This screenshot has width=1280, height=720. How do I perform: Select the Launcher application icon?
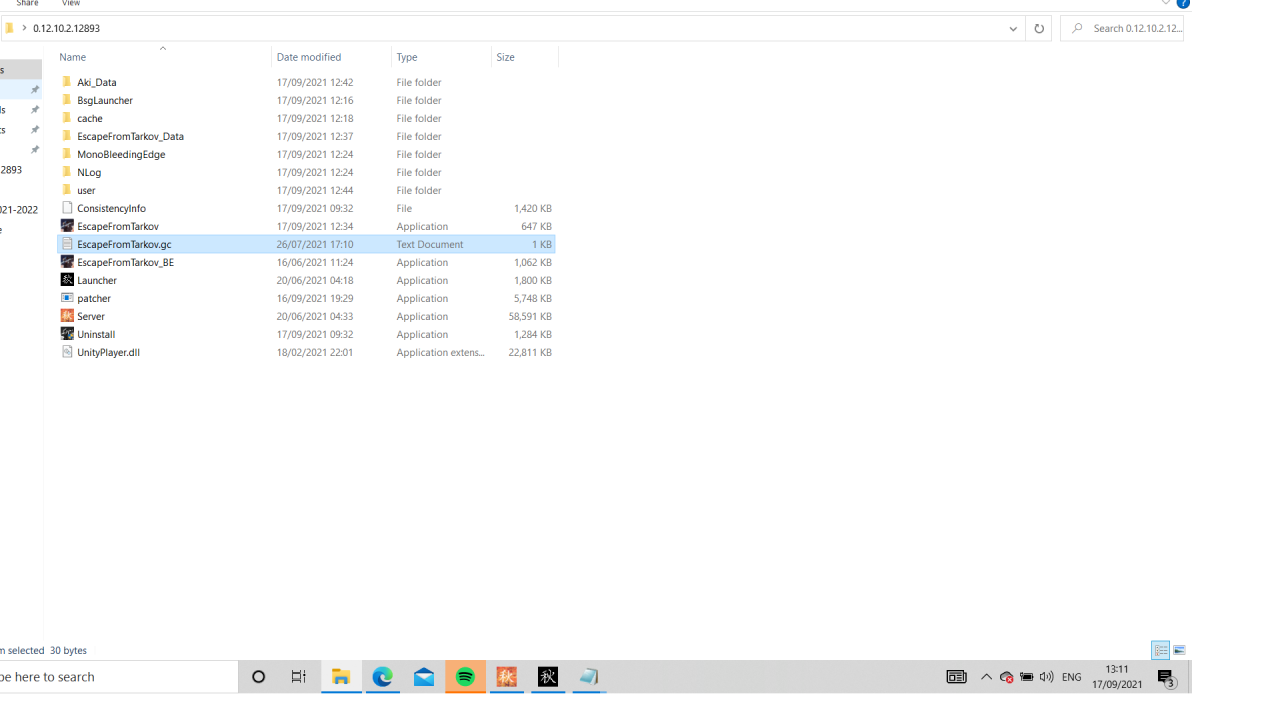coord(67,280)
